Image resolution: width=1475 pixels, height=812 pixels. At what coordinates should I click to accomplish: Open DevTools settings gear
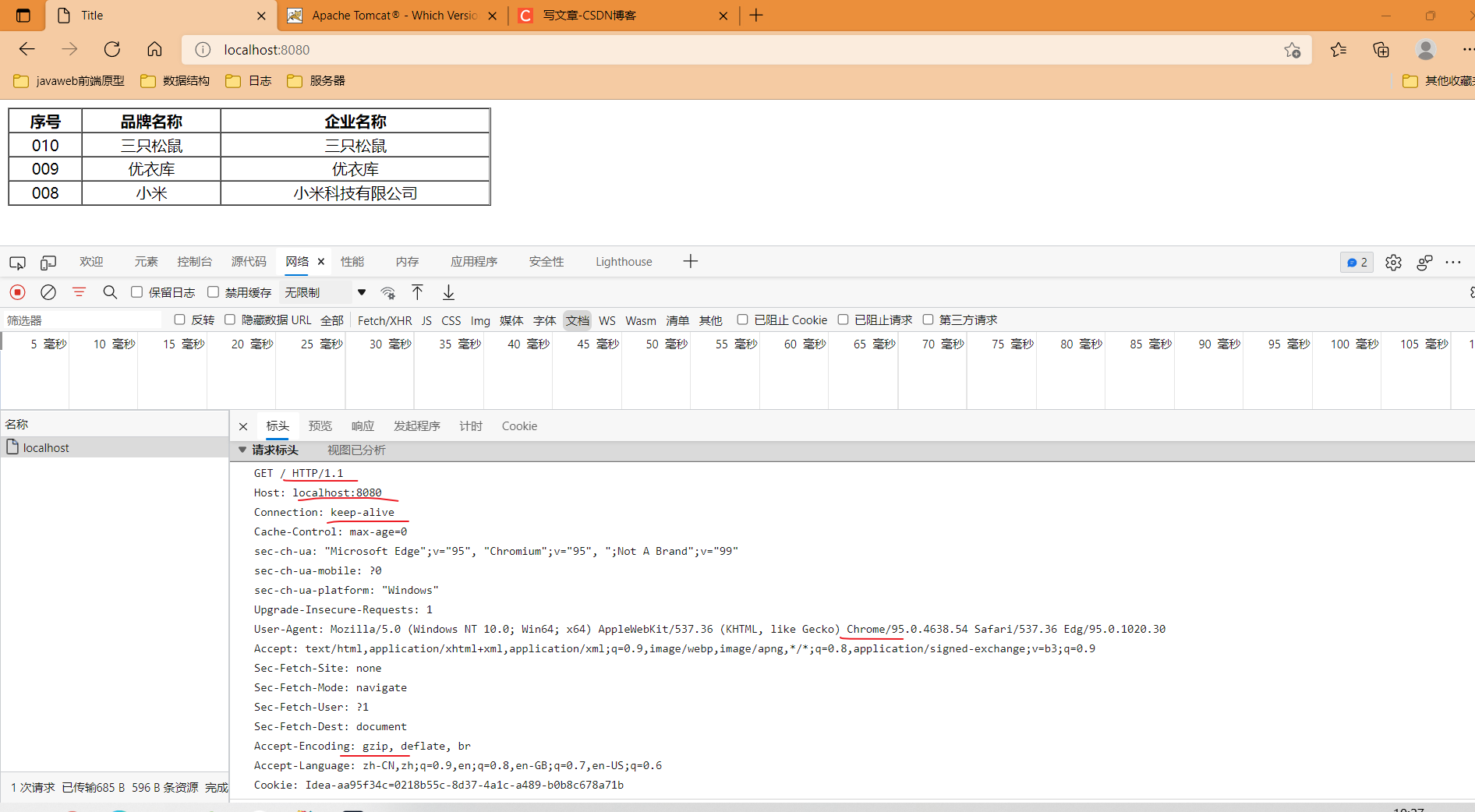1393,263
